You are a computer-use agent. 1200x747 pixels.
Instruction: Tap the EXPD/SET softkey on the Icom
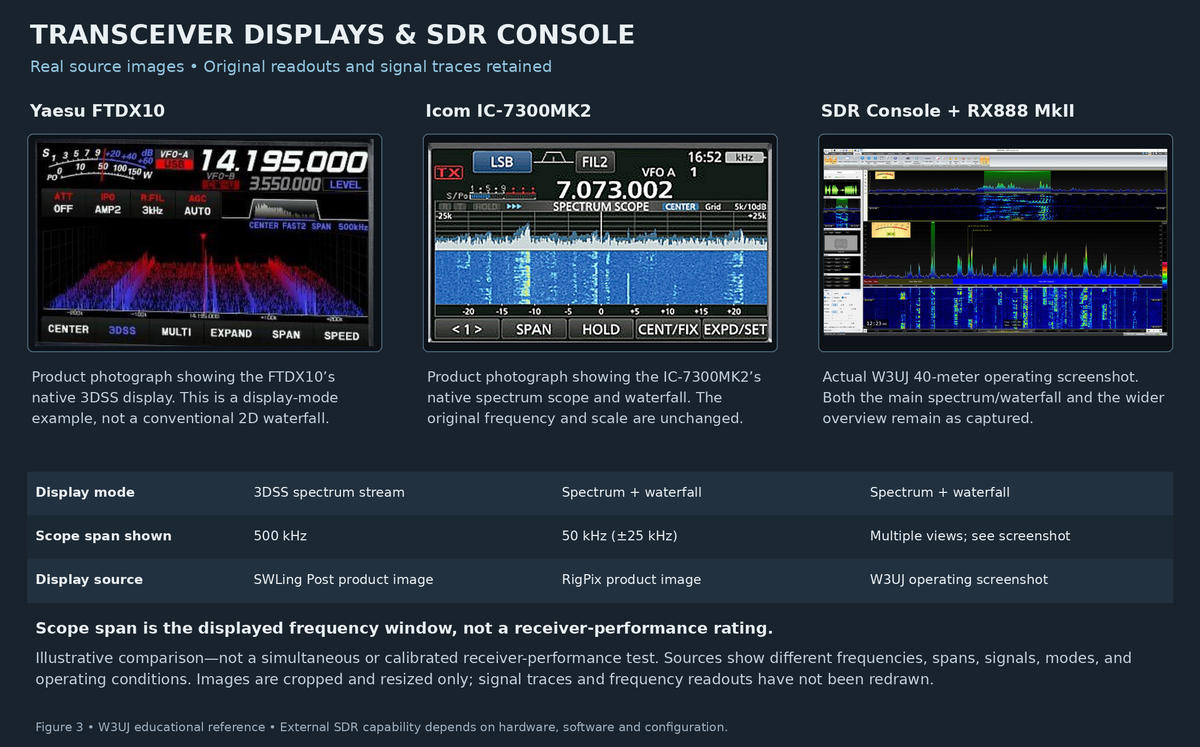735,329
